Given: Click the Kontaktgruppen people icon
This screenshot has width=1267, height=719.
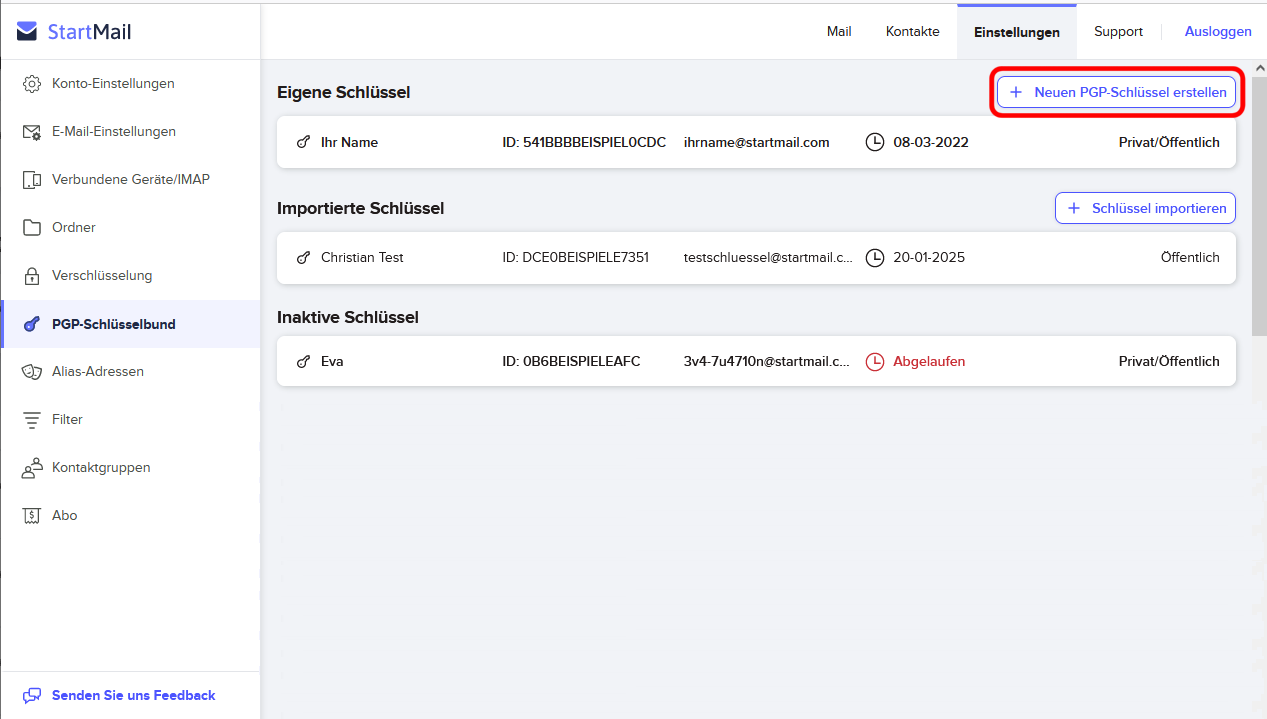Looking at the screenshot, I should [x=32, y=468].
